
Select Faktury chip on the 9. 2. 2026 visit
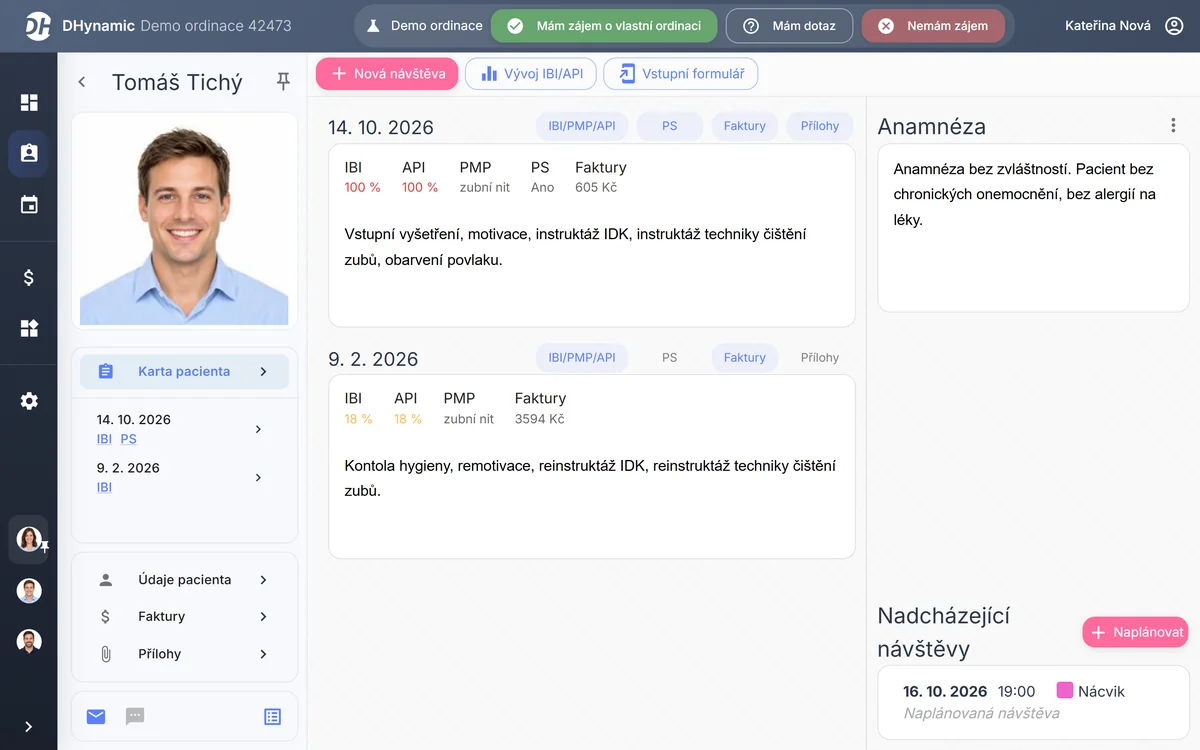(745, 357)
